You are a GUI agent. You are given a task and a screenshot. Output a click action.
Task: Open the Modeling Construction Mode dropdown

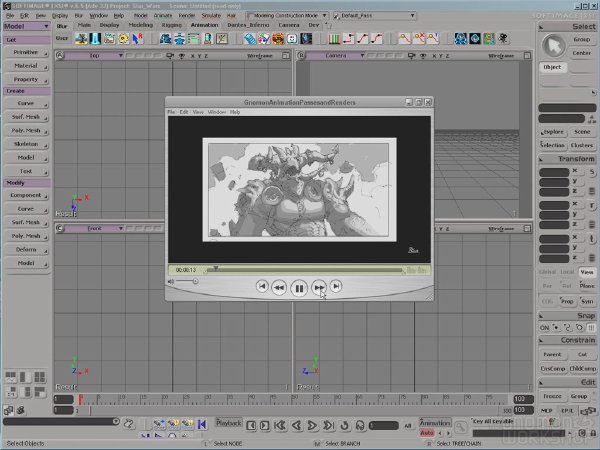(287, 16)
